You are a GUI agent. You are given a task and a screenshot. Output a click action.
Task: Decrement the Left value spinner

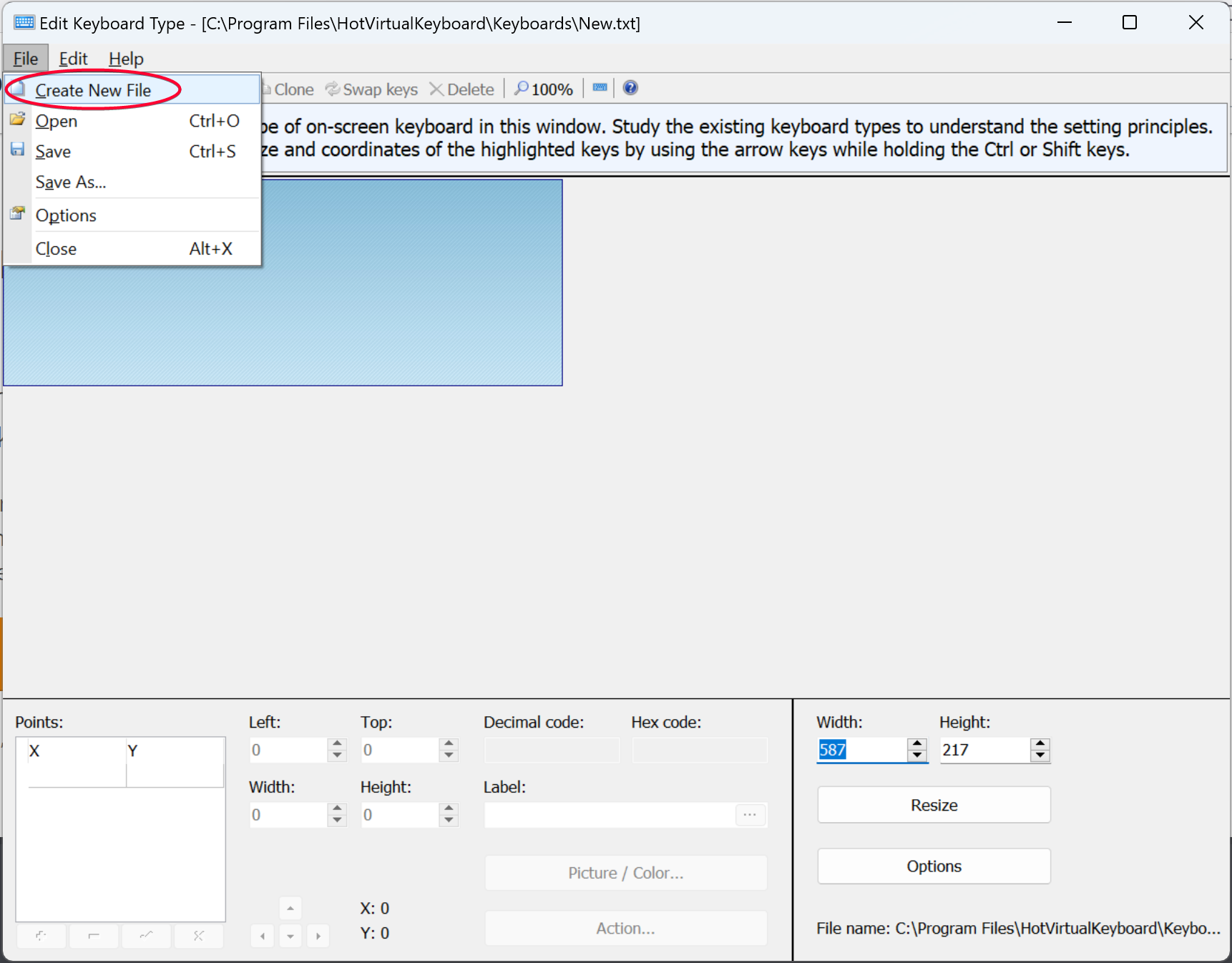point(337,756)
